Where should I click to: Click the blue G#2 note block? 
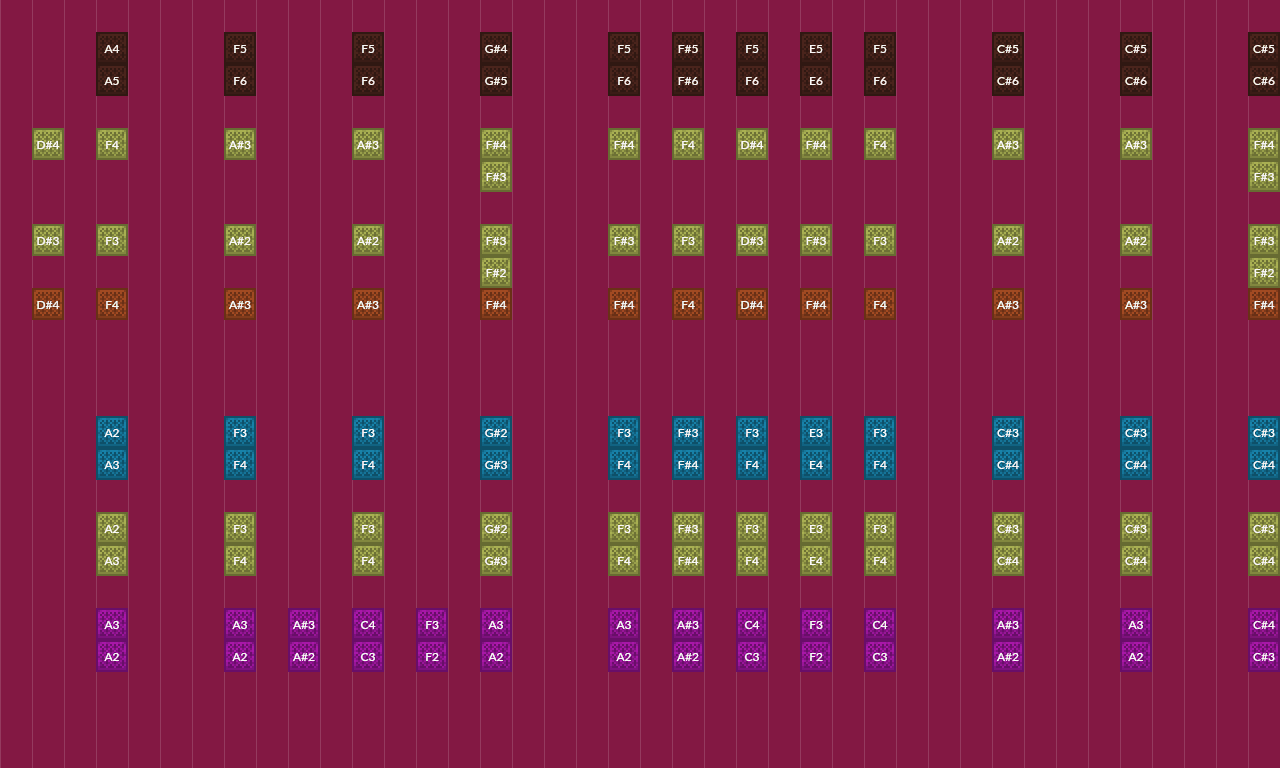[496, 433]
